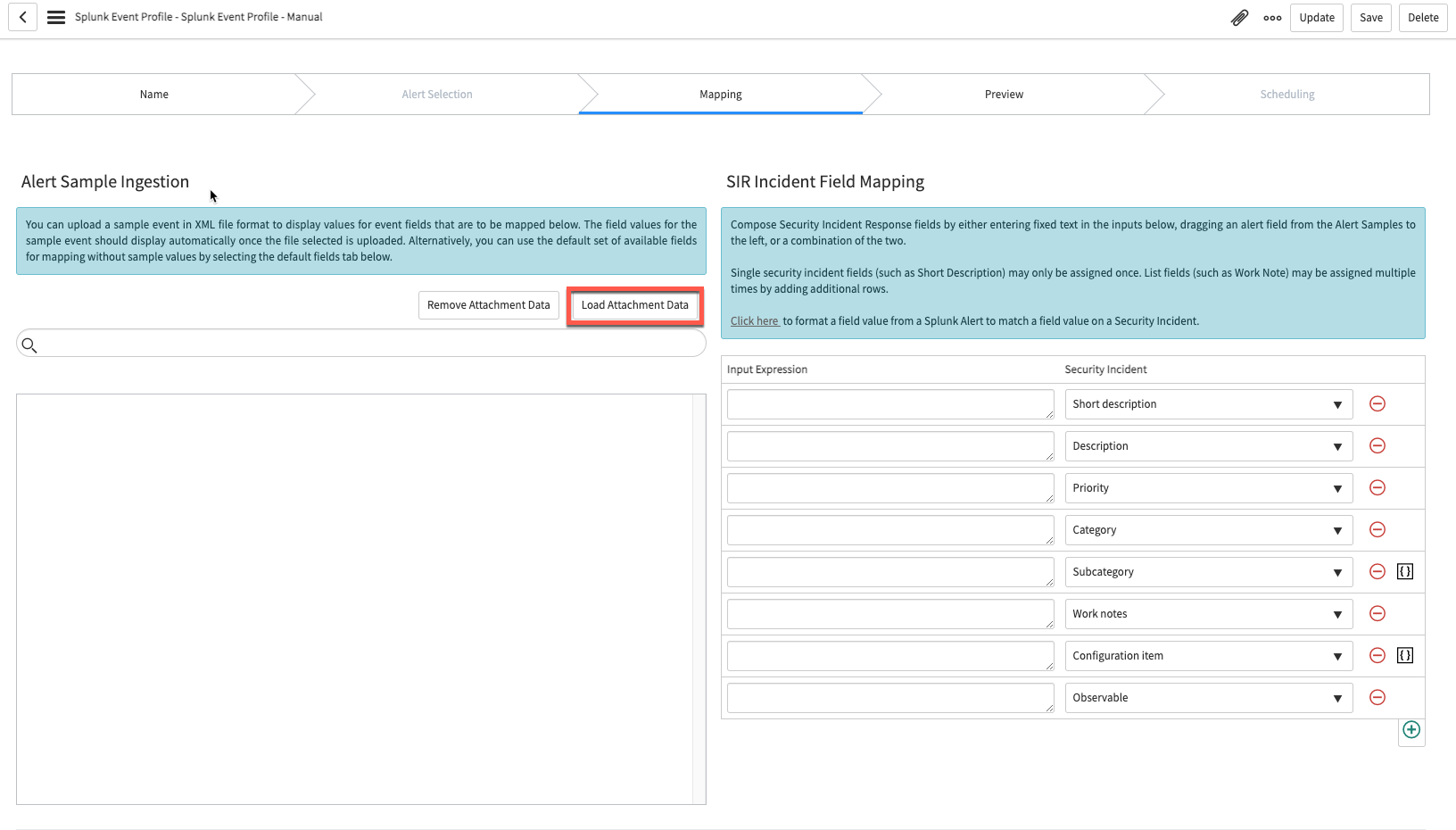Remove the Category mapping row

tap(1377, 530)
